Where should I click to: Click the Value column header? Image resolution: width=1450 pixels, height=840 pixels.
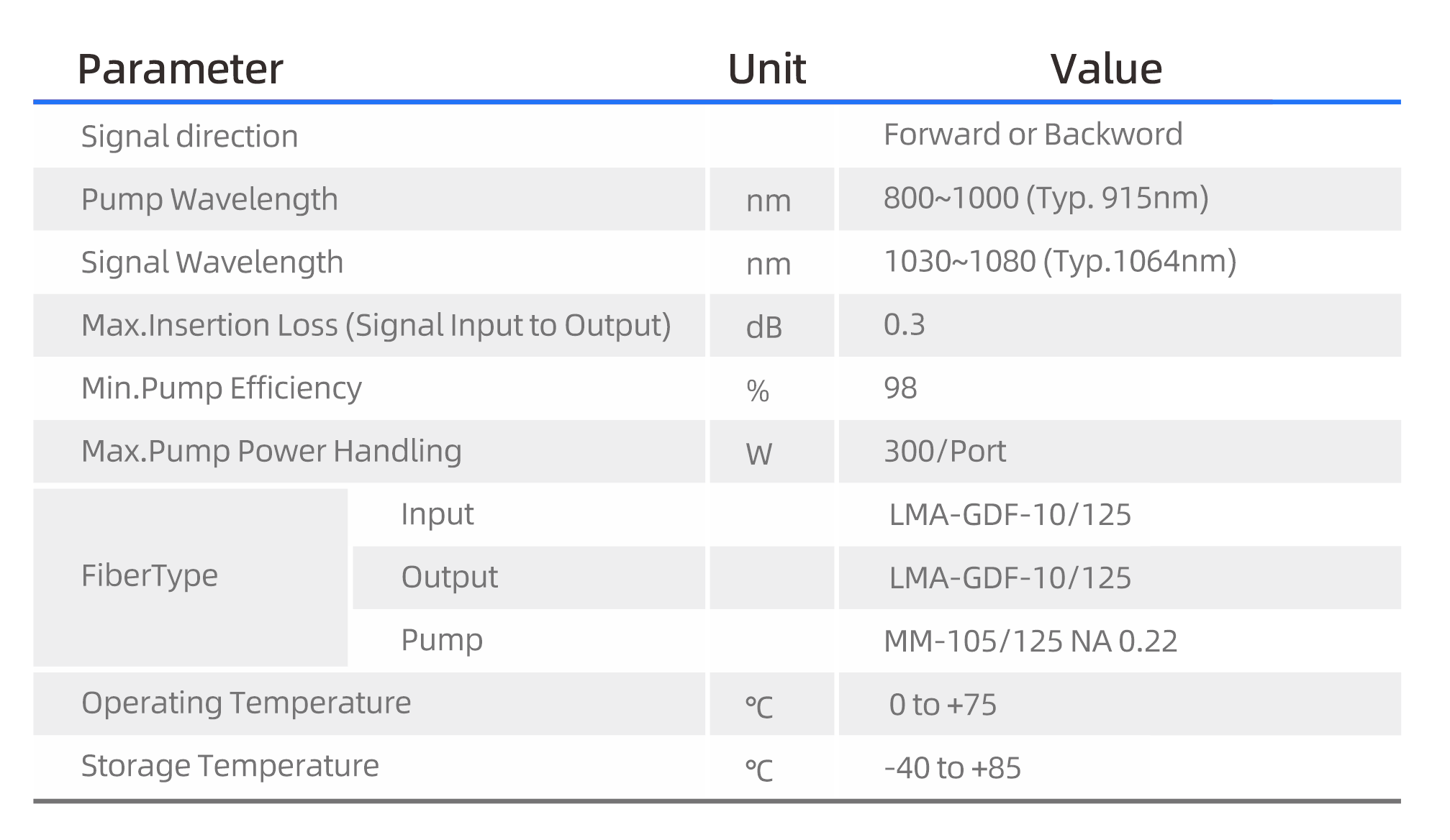pyautogui.click(x=1106, y=70)
